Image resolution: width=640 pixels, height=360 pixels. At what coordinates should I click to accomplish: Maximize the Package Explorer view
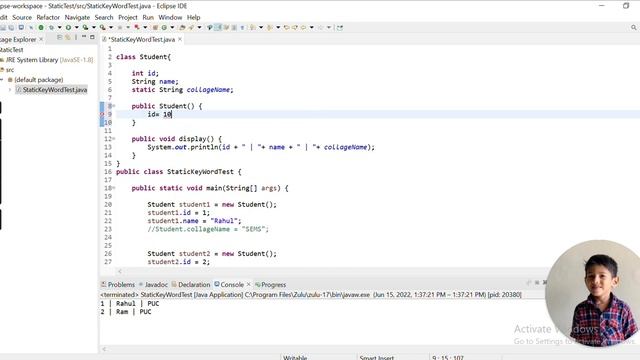(92, 37)
